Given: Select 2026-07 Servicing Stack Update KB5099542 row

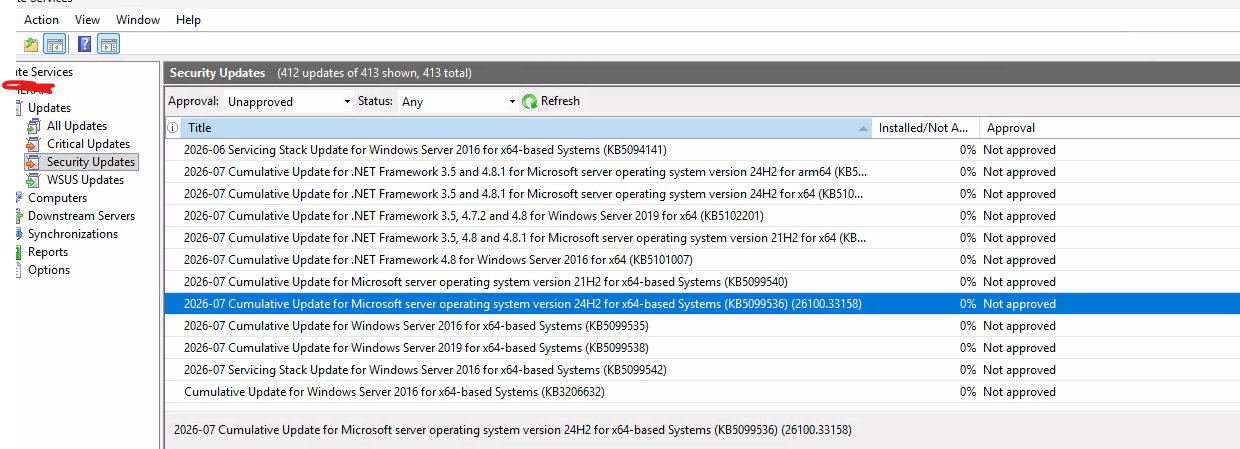Looking at the screenshot, I should 702,370.
